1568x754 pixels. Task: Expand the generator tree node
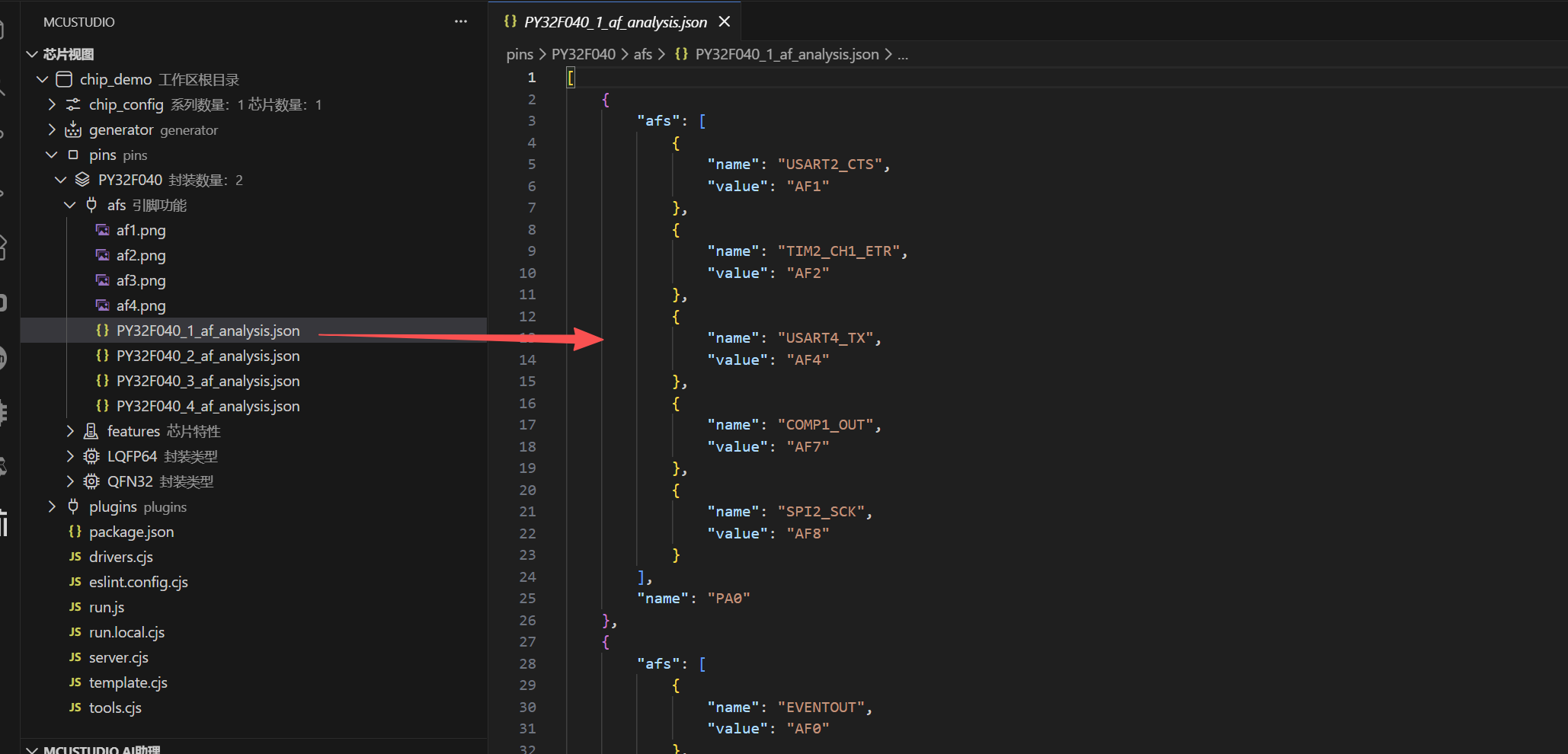(x=52, y=129)
